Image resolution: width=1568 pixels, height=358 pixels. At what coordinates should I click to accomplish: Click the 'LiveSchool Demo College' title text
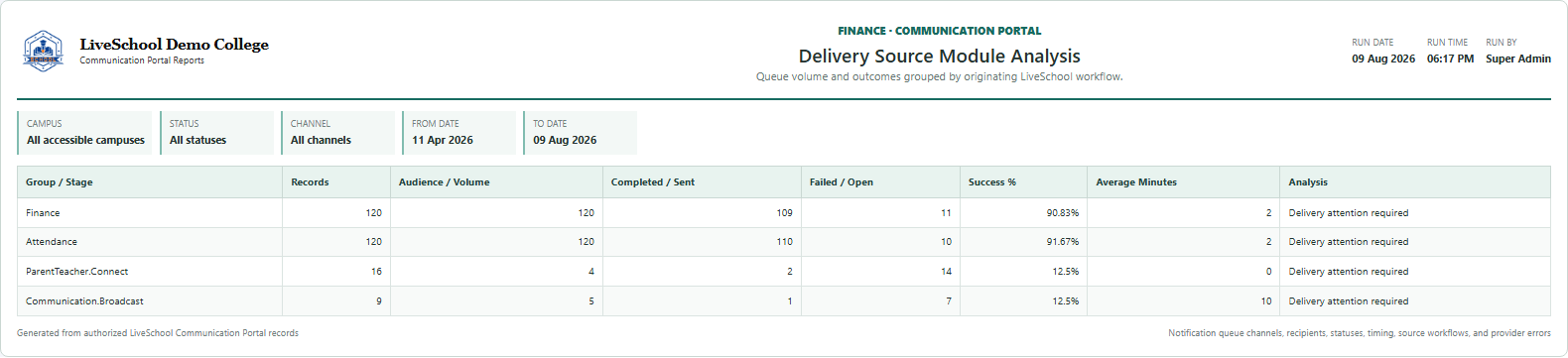(x=174, y=45)
